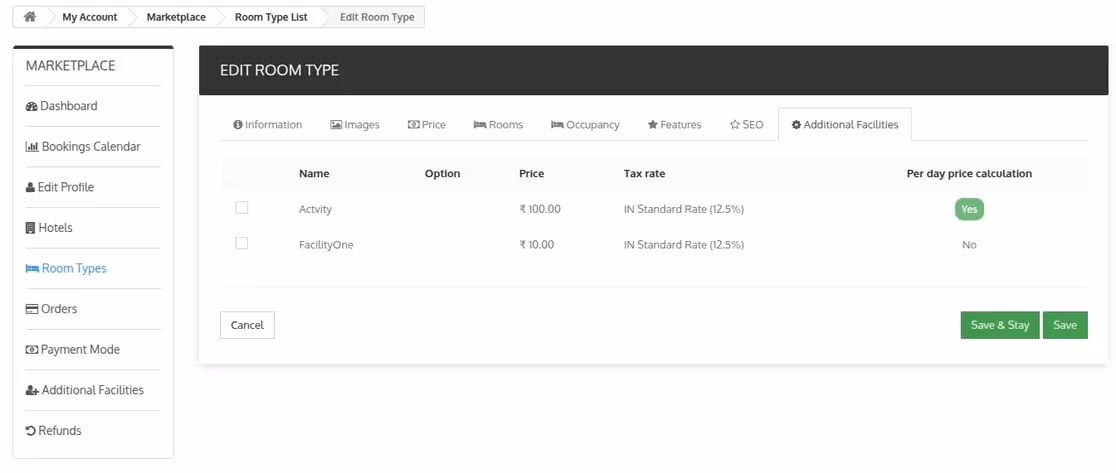The width and height of the screenshot is (1116, 473).
Task: Click the Tax rate column header
Action: (x=644, y=174)
